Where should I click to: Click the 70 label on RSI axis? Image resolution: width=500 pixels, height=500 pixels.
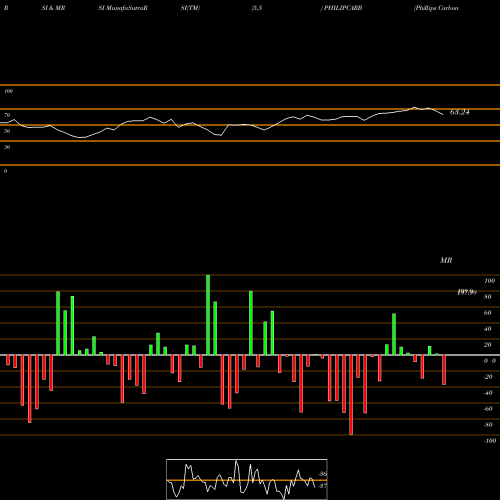(x=7, y=115)
